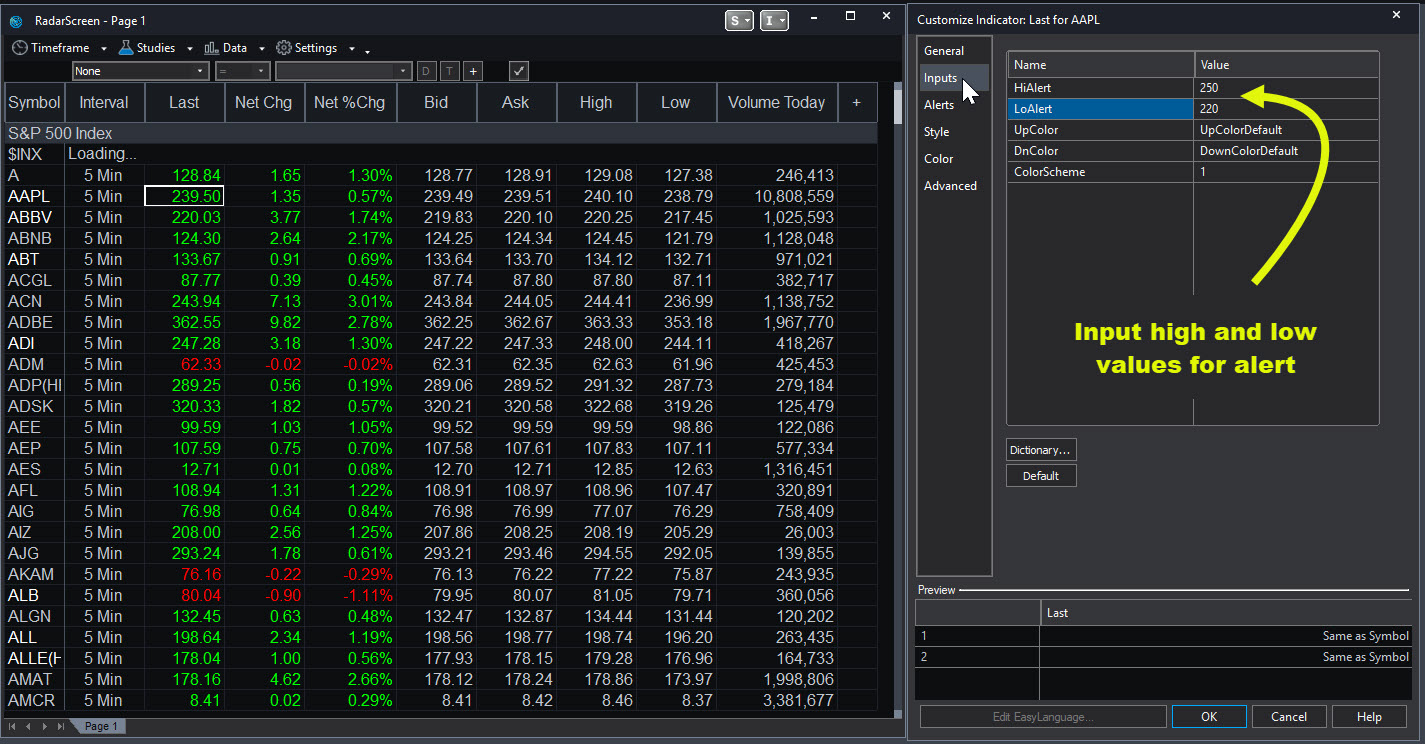Open the Style section in sidebar
This screenshot has height=744, width=1425.
tap(937, 132)
